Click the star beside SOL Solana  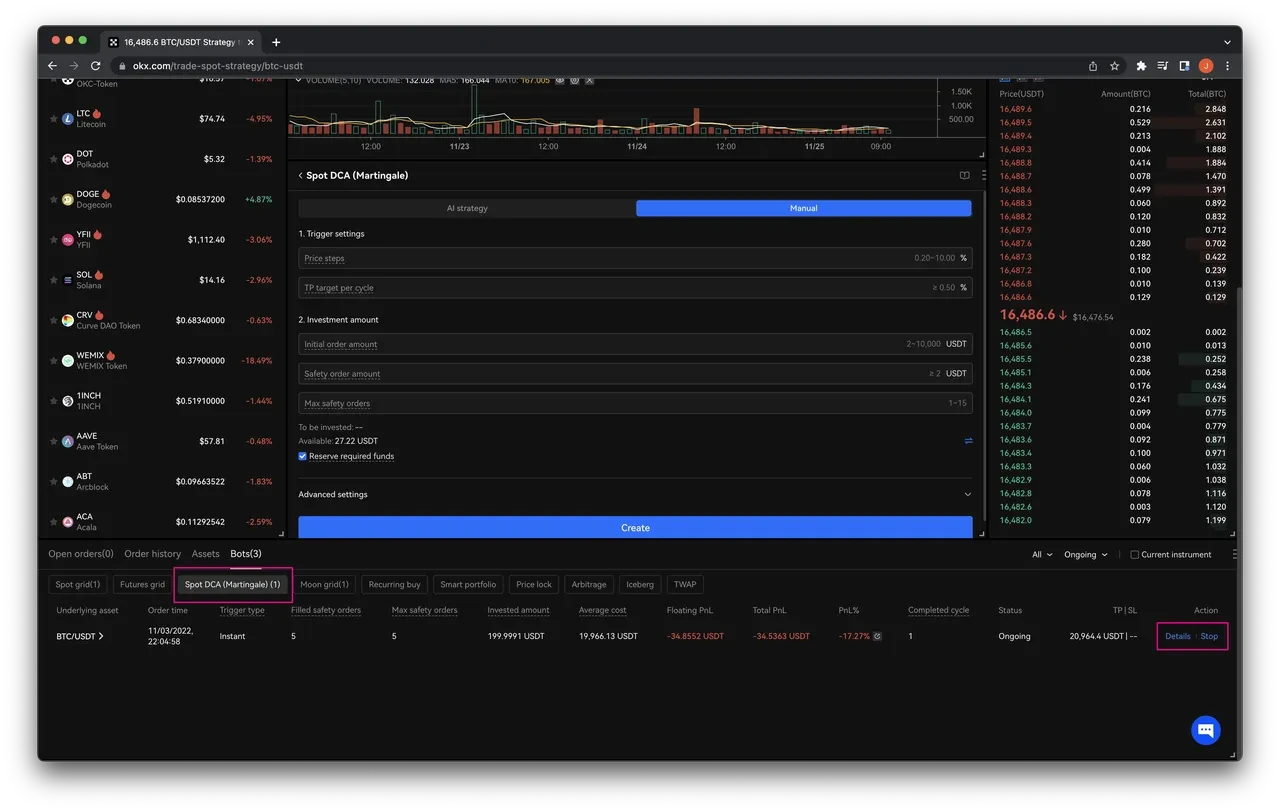click(54, 280)
